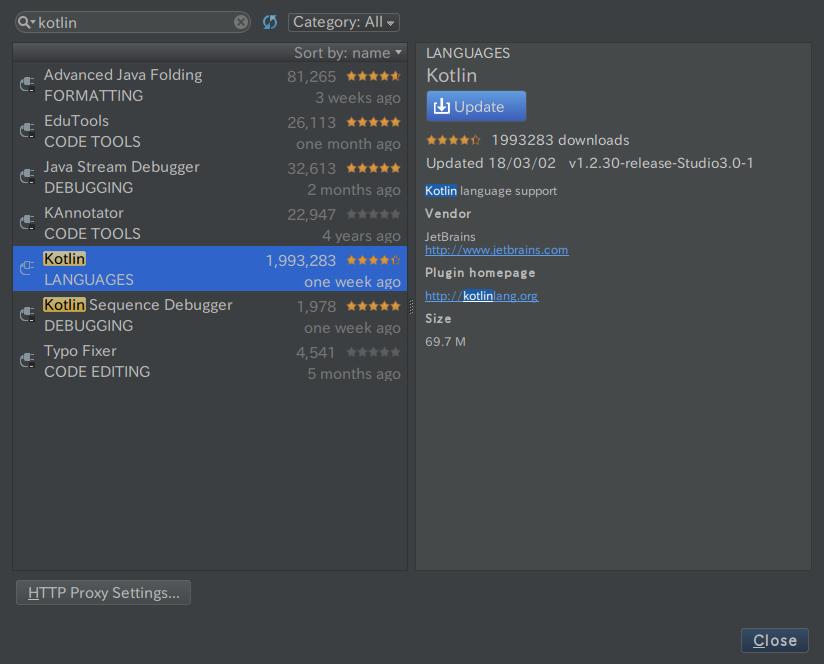Image resolution: width=824 pixels, height=664 pixels.
Task: Open the www.jetbrains.com vendor link
Action: 497,250
